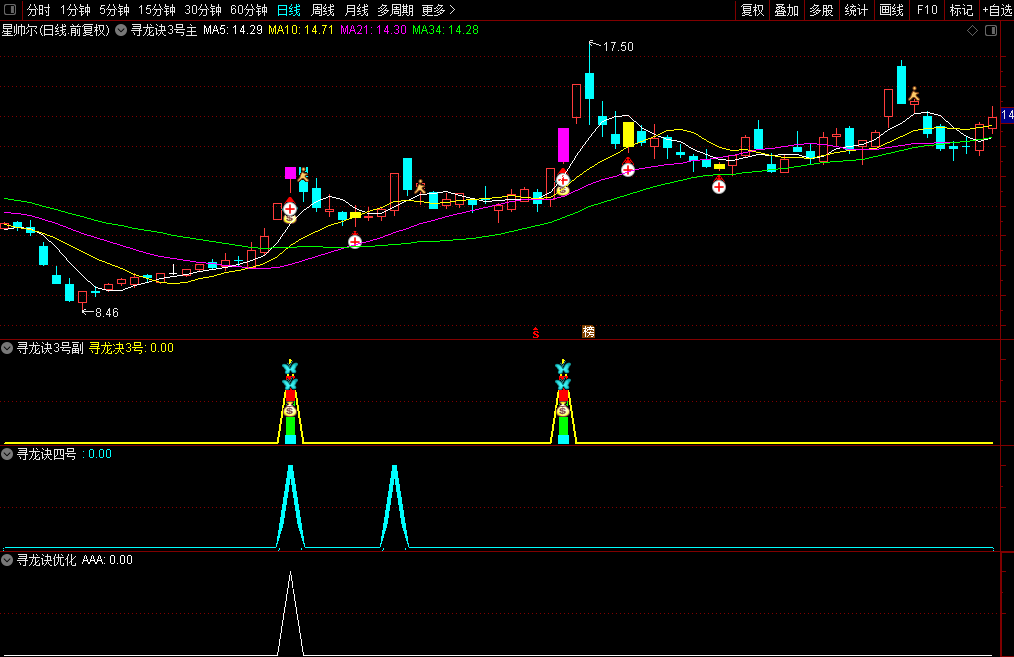Click the first butterfly icon in 寻龙诀3号副 panel
This screenshot has width=1014, height=657.
pos(290,369)
